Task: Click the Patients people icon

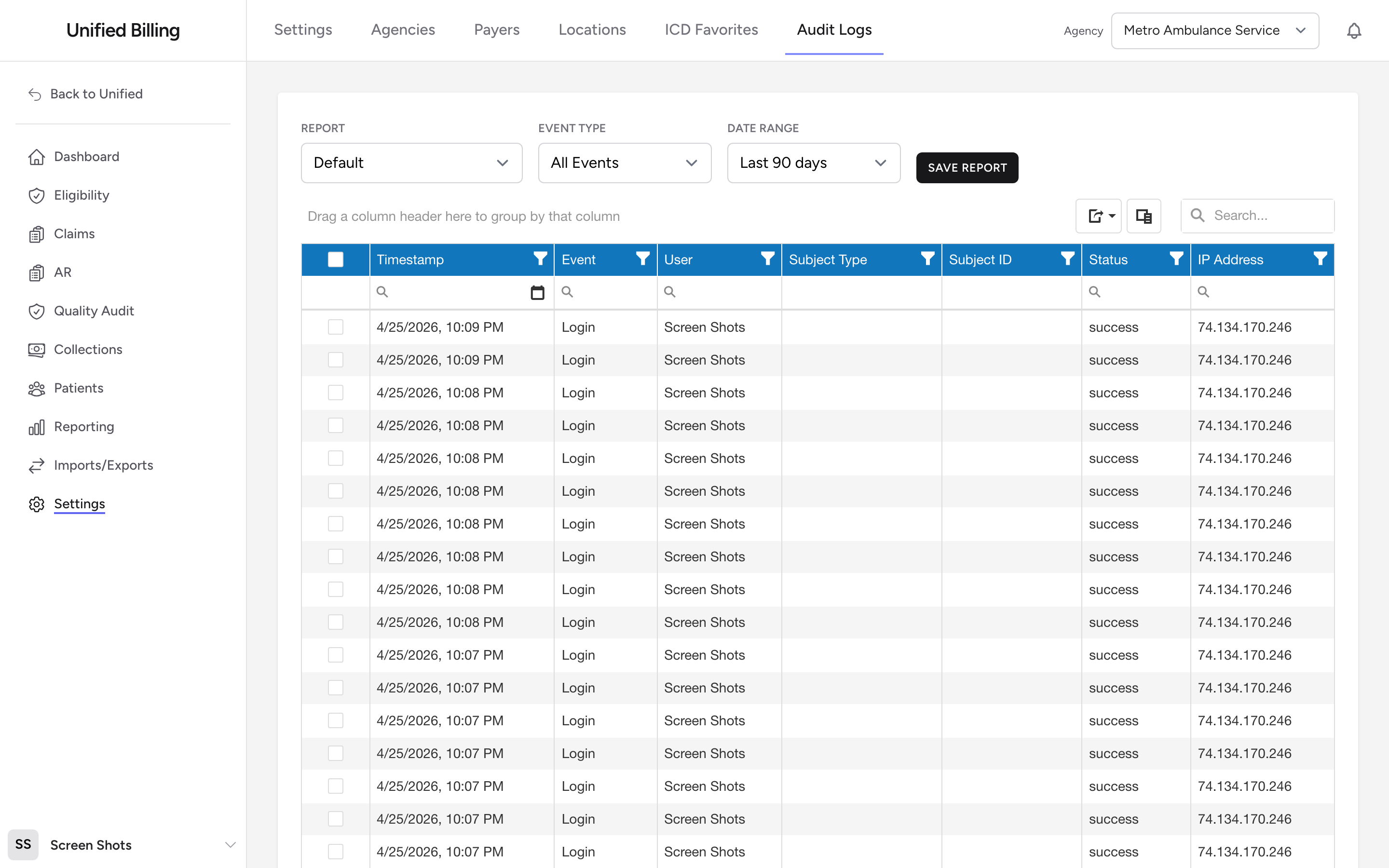Action: click(x=36, y=389)
